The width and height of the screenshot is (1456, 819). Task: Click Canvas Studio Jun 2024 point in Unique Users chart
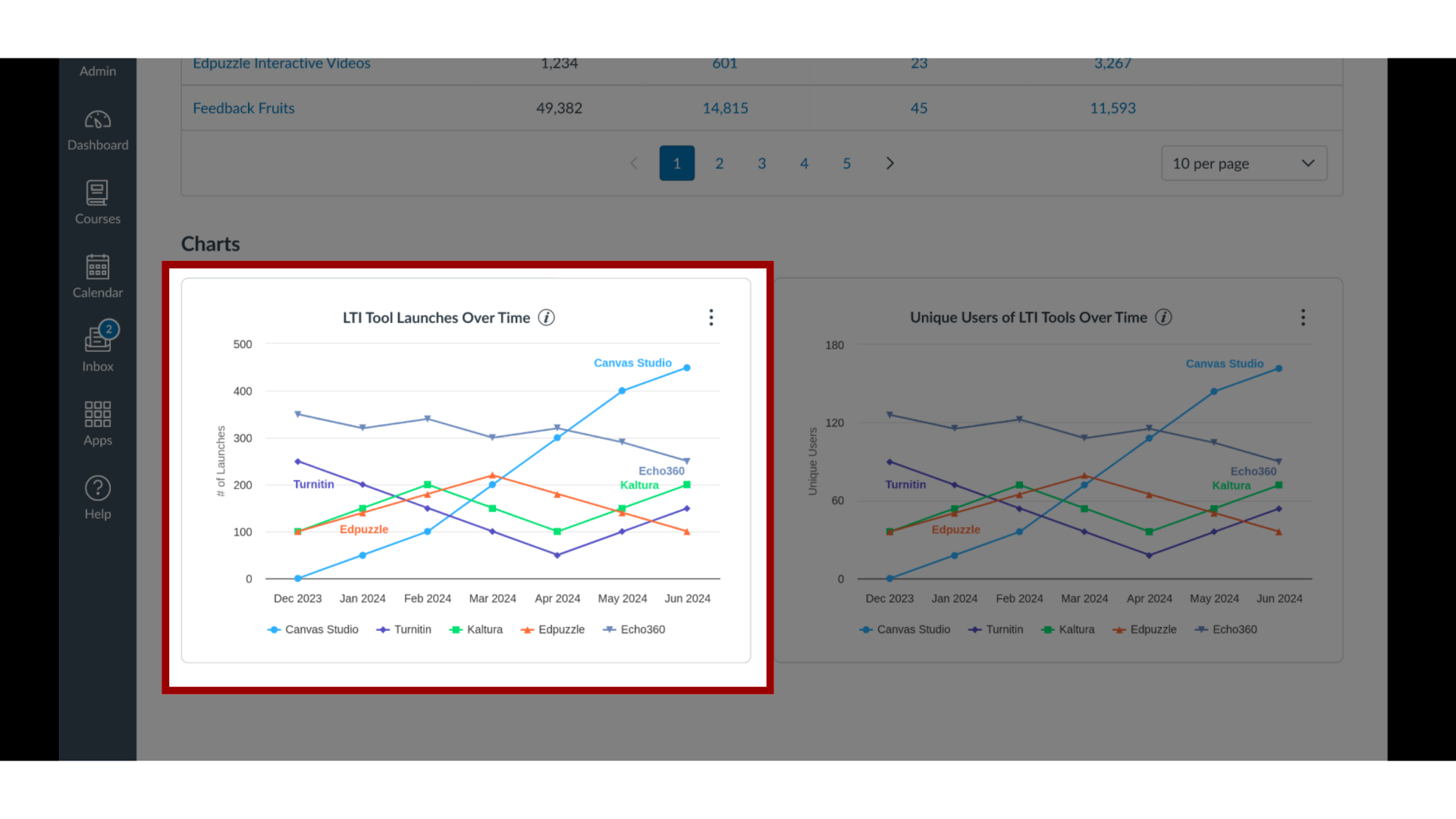tap(1279, 369)
